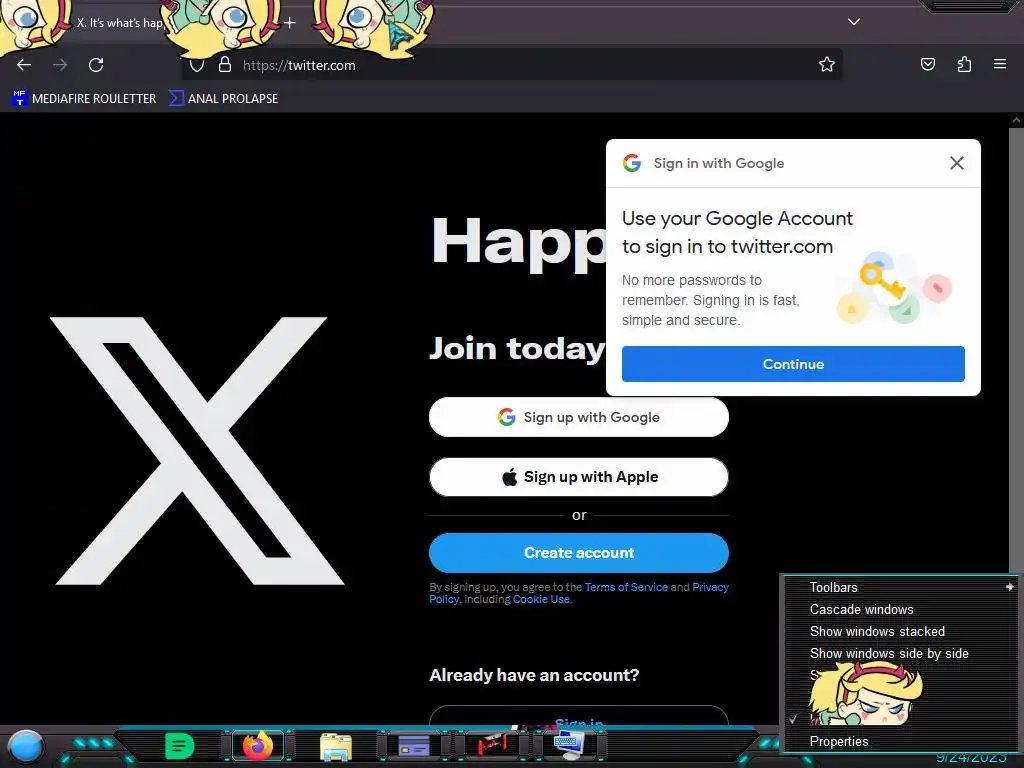Open the purple card app taskbar icon
Viewport: 1024px width, 768px height.
tap(413, 745)
